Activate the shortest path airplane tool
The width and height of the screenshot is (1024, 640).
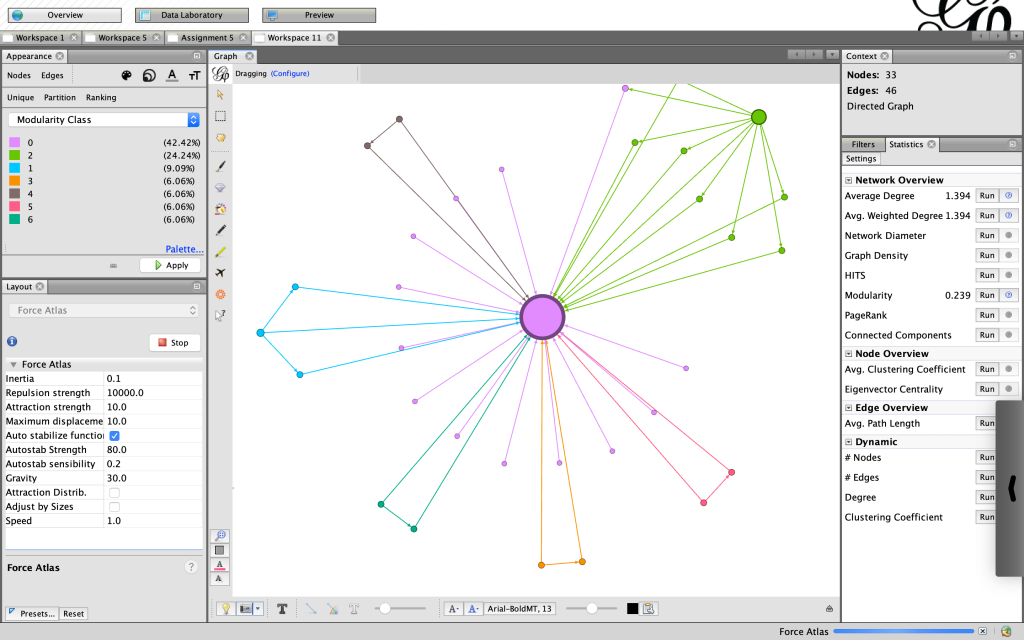coord(220,272)
